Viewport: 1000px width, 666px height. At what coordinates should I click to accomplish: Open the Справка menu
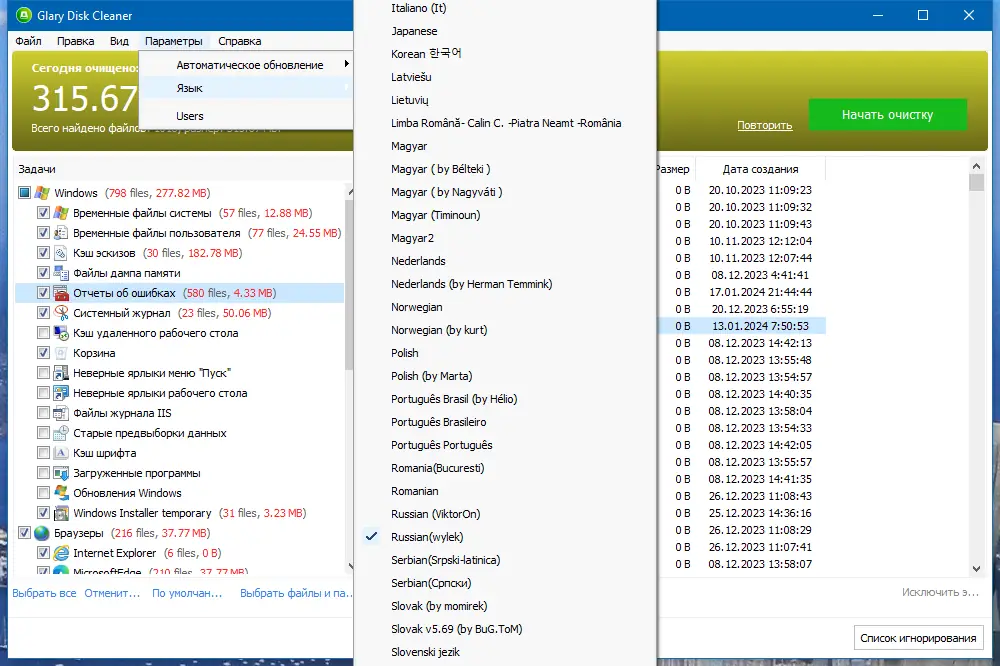(240, 41)
